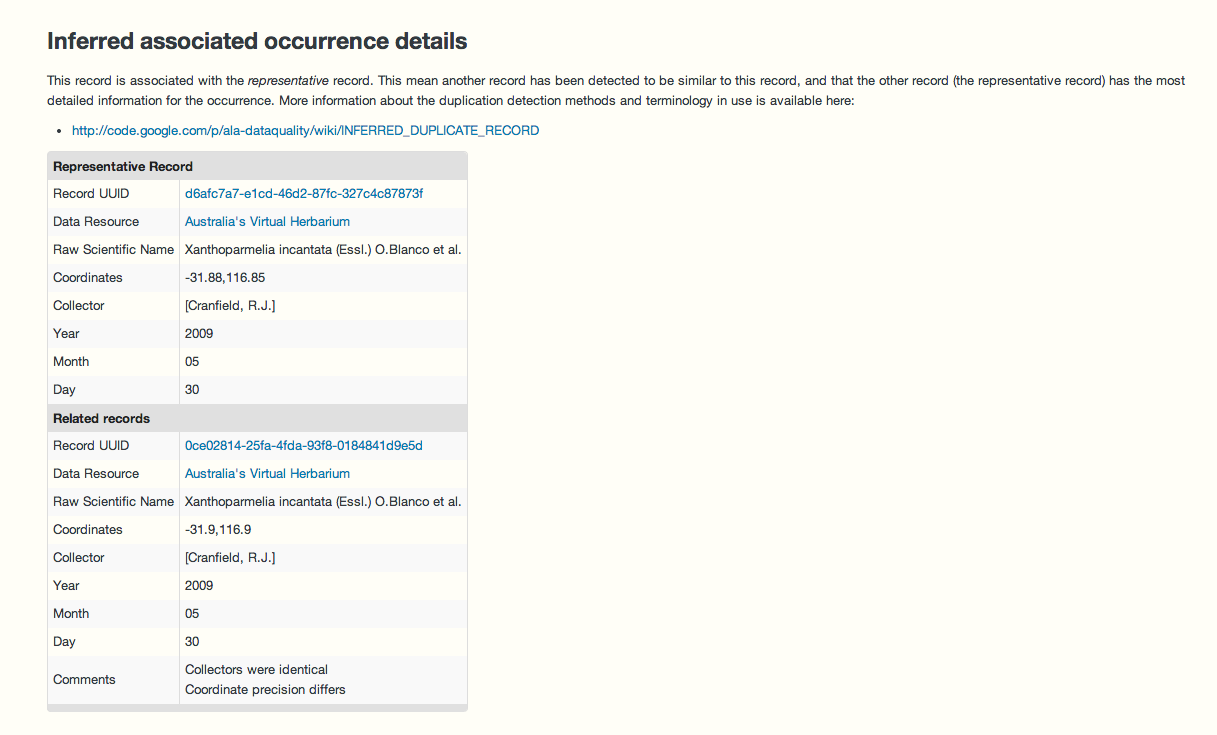Open the INFERRED_DUPLICATE_RECORD wiki link
Screen dimensions: 1217x735
coord(305,130)
